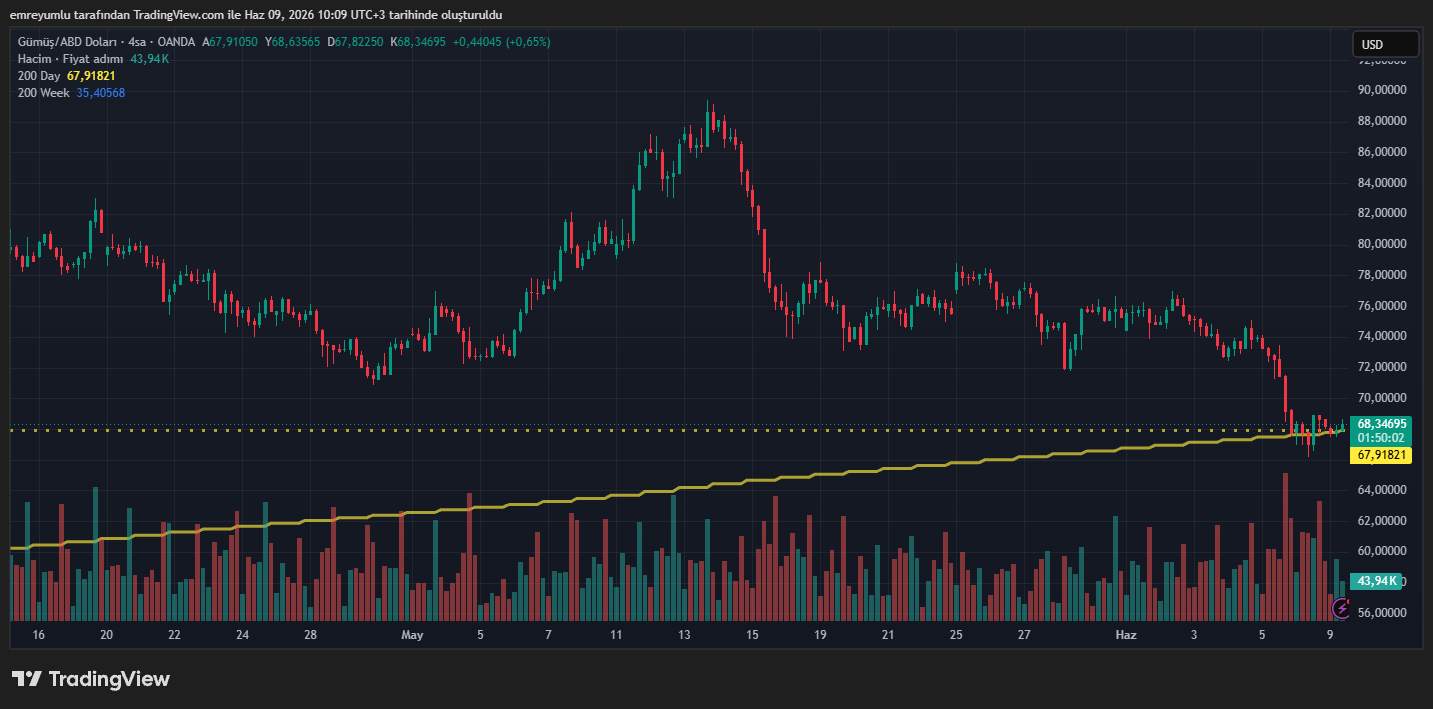1433x709 pixels.
Task: Click the yellow 67,91821 price label
Action: [x=1381, y=455]
